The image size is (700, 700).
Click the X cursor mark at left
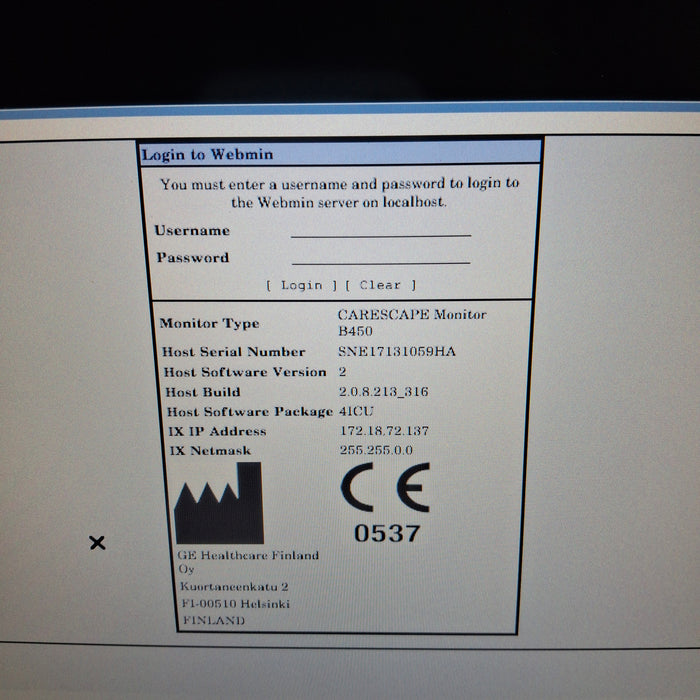[97, 543]
